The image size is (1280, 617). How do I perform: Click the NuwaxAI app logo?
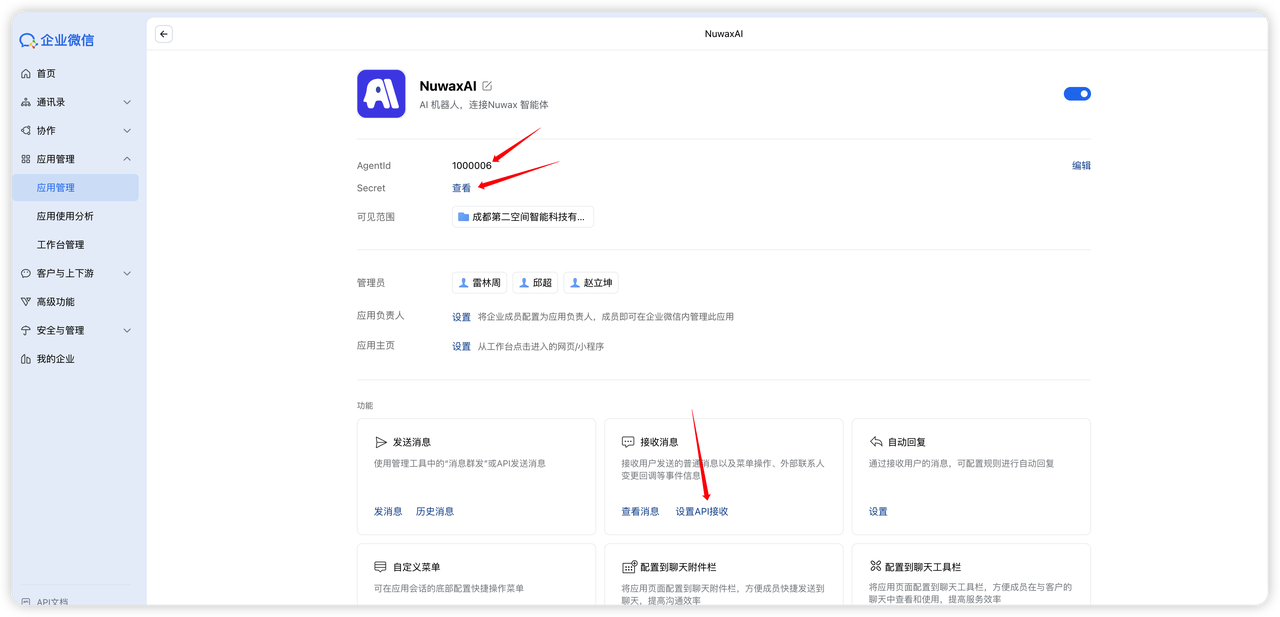pyautogui.click(x=381, y=94)
